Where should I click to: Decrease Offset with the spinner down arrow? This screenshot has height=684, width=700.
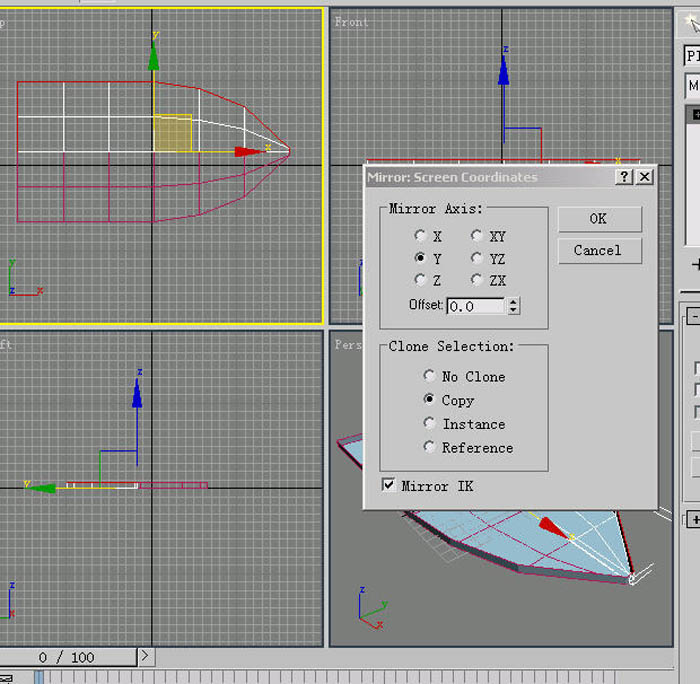[513, 310]
